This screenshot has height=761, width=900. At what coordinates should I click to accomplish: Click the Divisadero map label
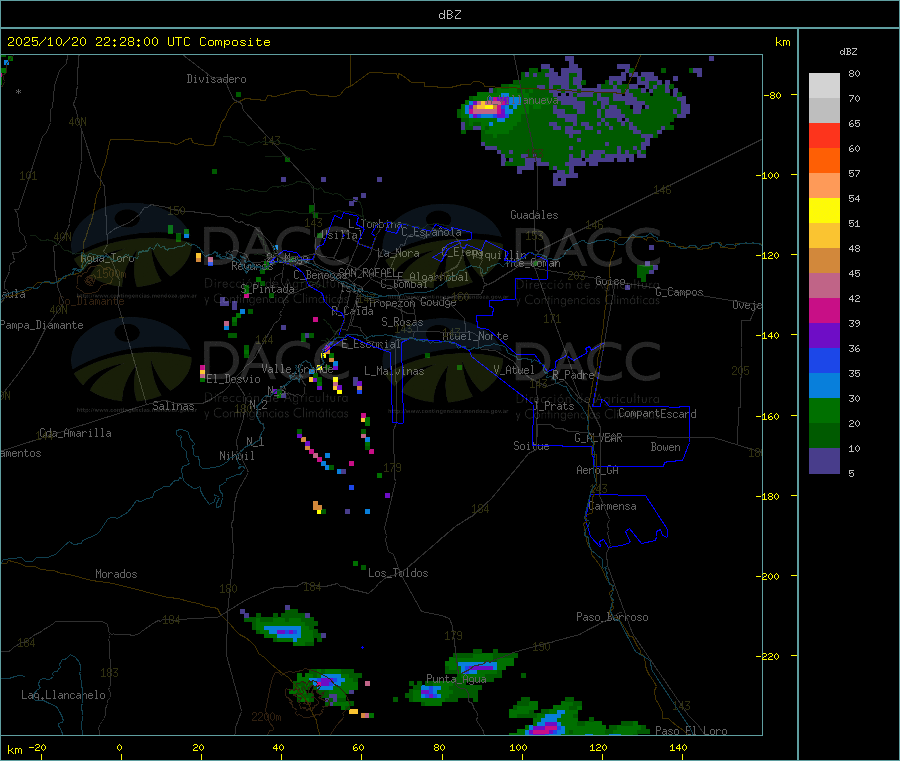click(216, 79)
